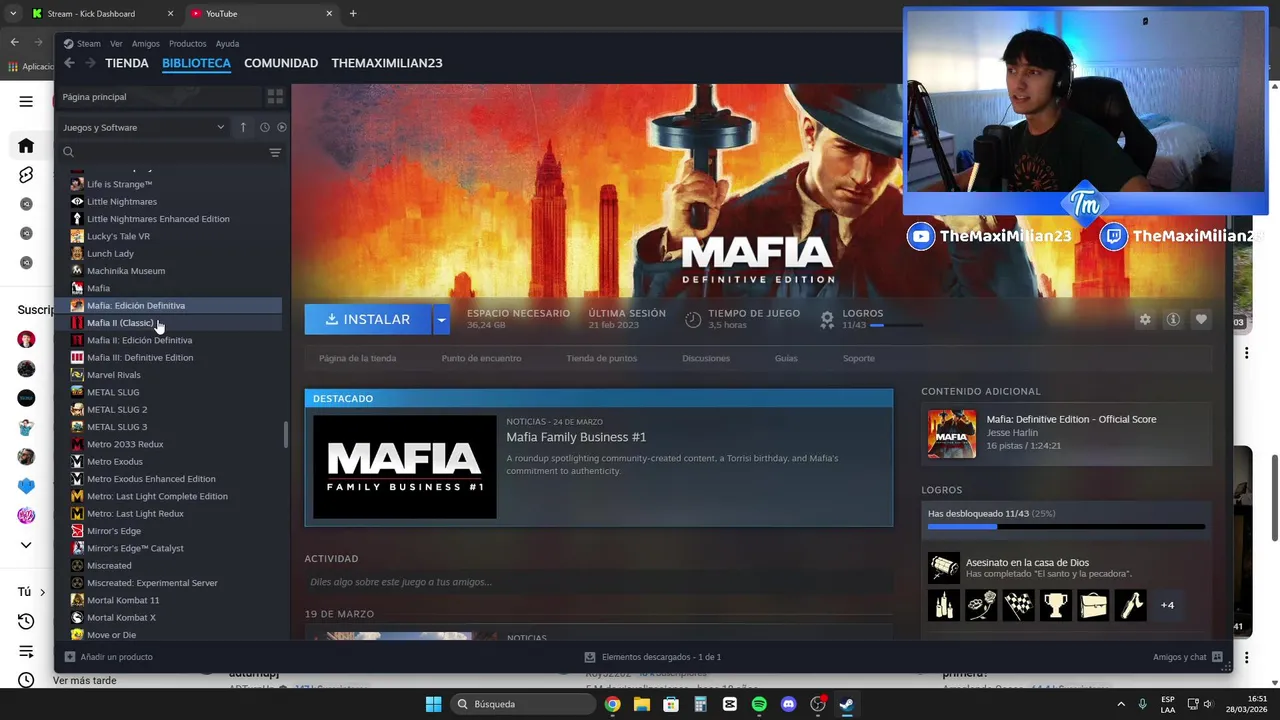Open the Chrome tab search dropdown arrow
1280x720 pixels.
click(x=13, y=14)
